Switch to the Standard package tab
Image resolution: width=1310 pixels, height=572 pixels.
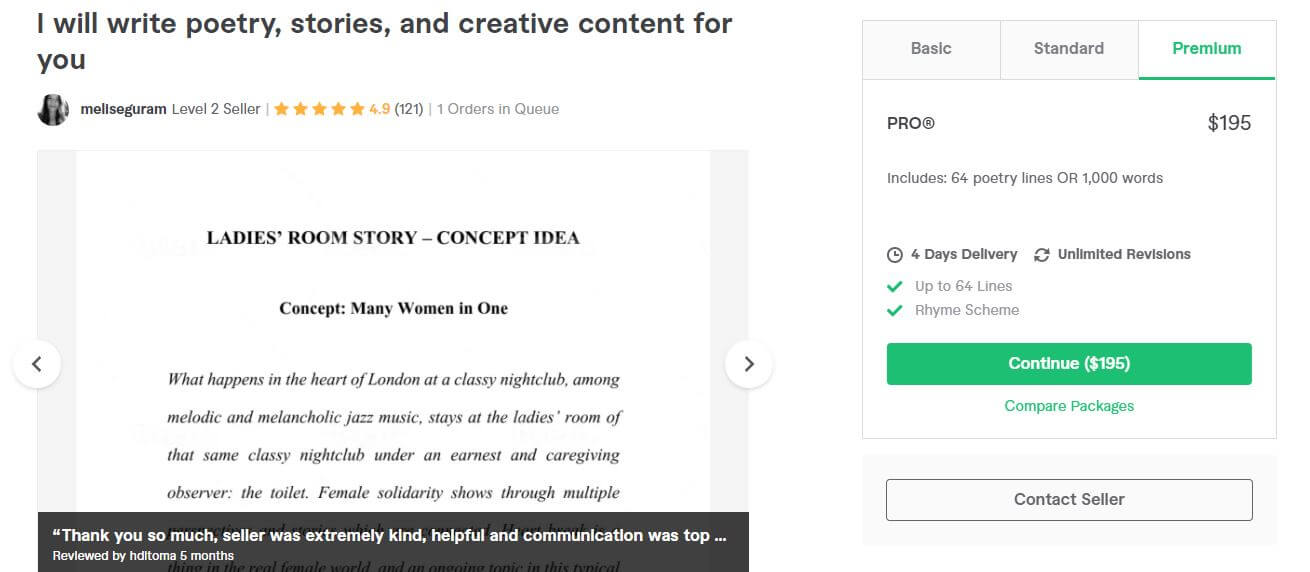[1069, 49]
